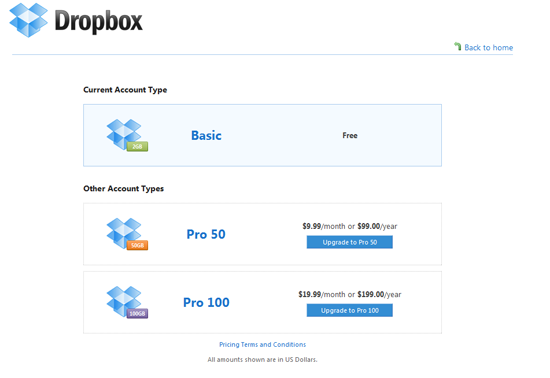Click the Upgrade to Pro 100 button
This screenshot has height=378, width=550.
(x=350, y=310)
